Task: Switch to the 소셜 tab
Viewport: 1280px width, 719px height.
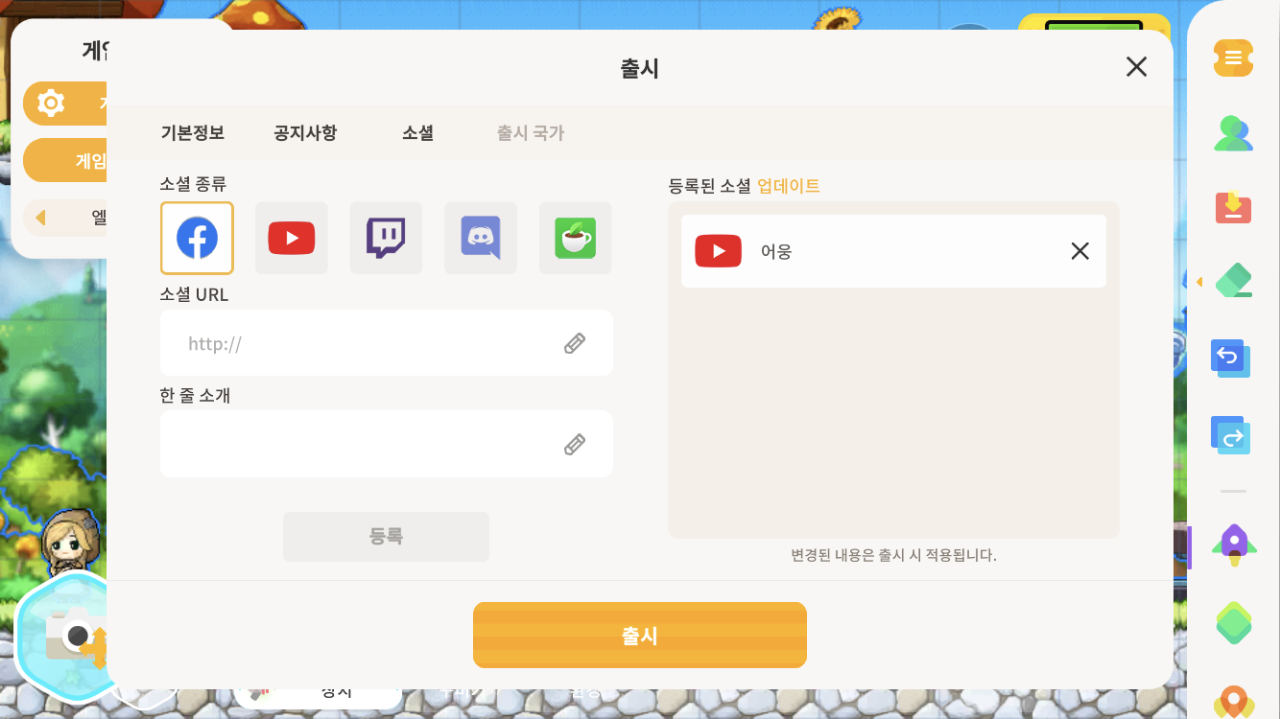Action: (418, 133)
